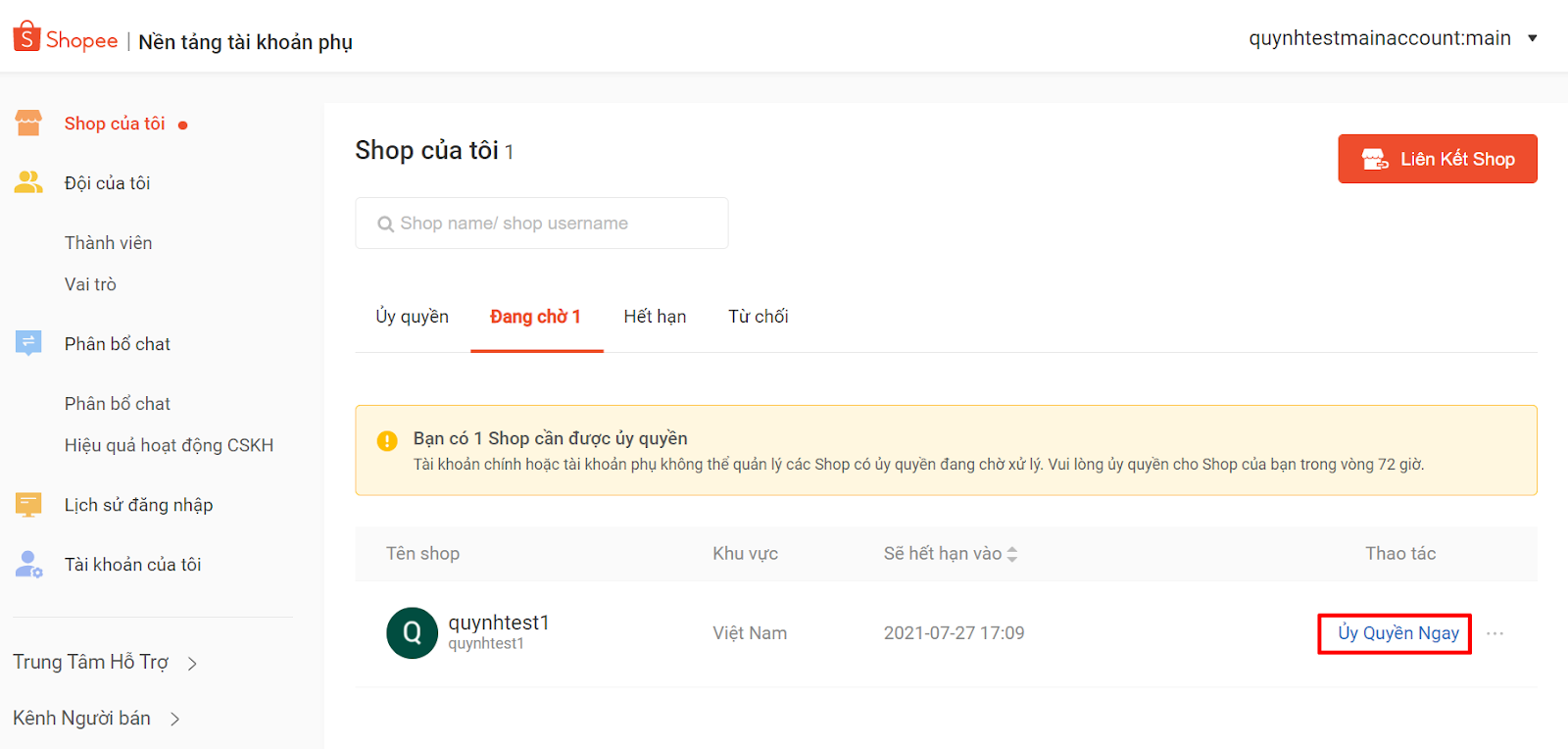Click the Shop của tôi store icon
Screen dimensions: 1568x749
click(28, 124)
